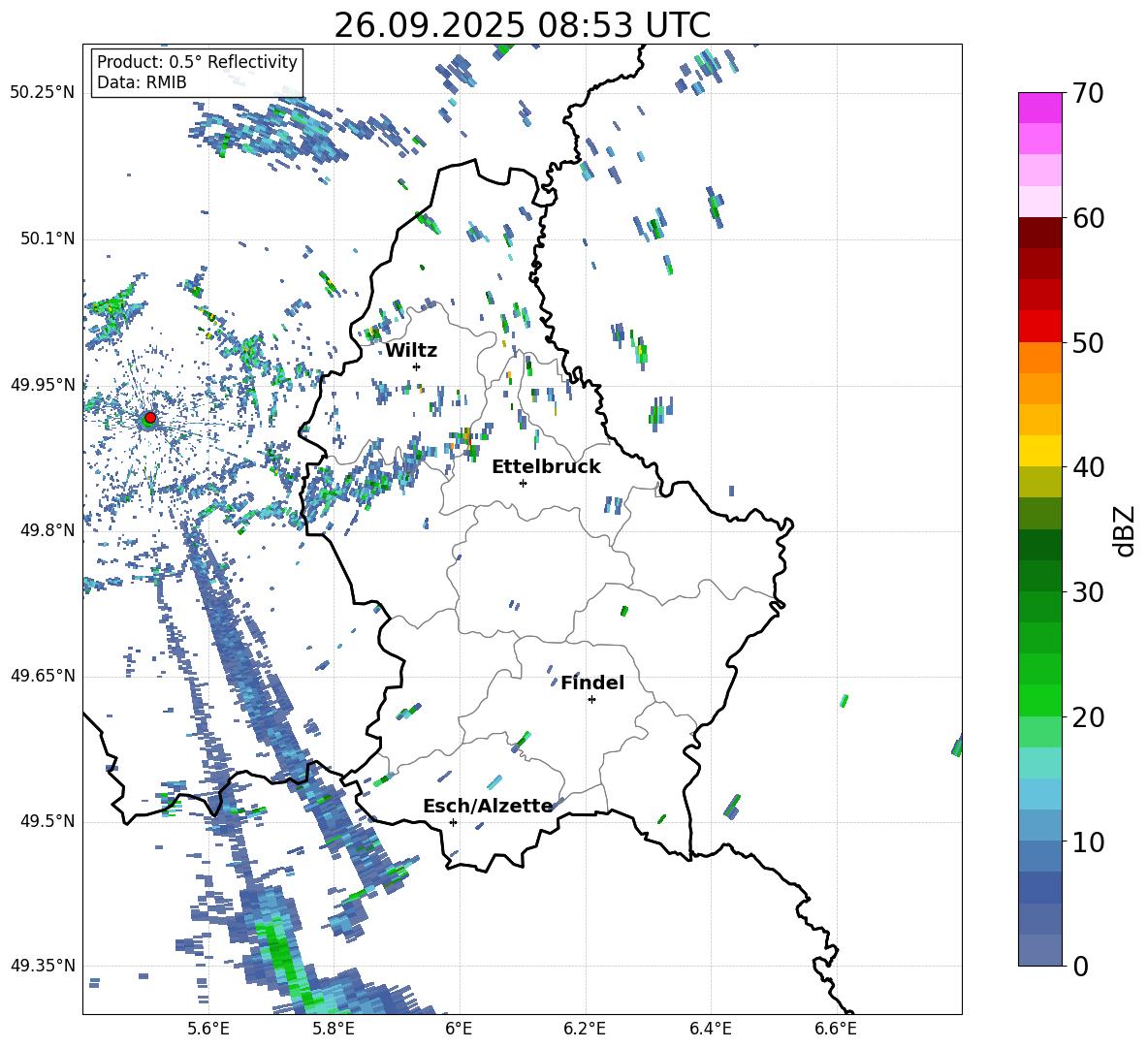Click the Data: RMIB text
This screenshot has height=1048, width=1148.
[x=142, y=82]
